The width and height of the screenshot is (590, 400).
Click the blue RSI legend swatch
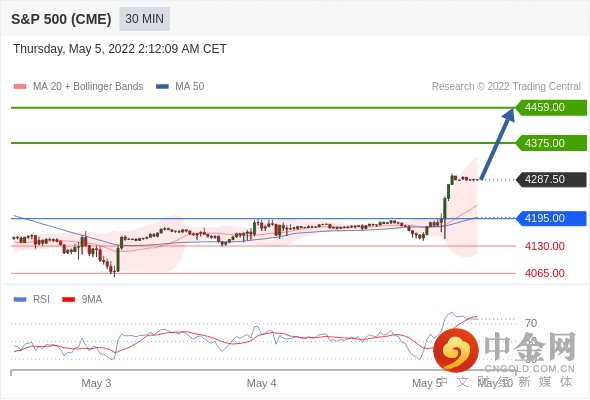20,300
